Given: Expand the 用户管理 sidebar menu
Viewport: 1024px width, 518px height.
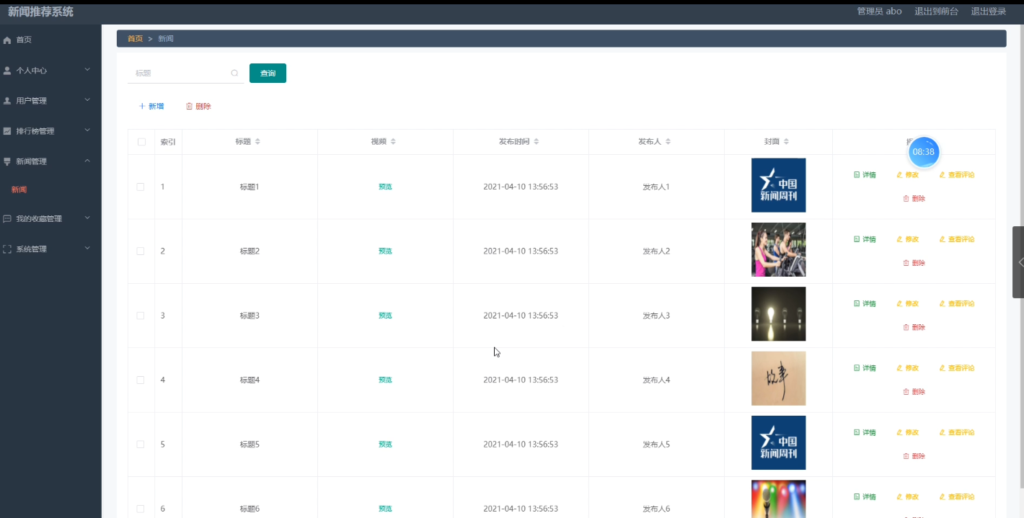Looking at the screenshot, I should pos(50,101).
